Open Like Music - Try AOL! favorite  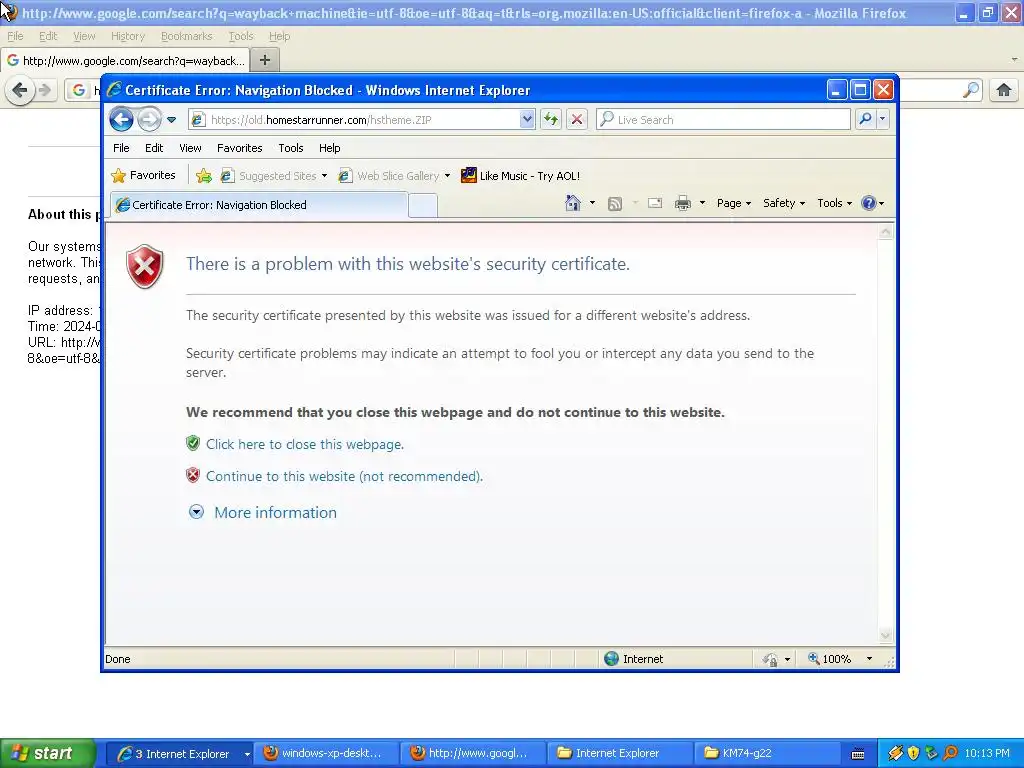pos(520,176)
